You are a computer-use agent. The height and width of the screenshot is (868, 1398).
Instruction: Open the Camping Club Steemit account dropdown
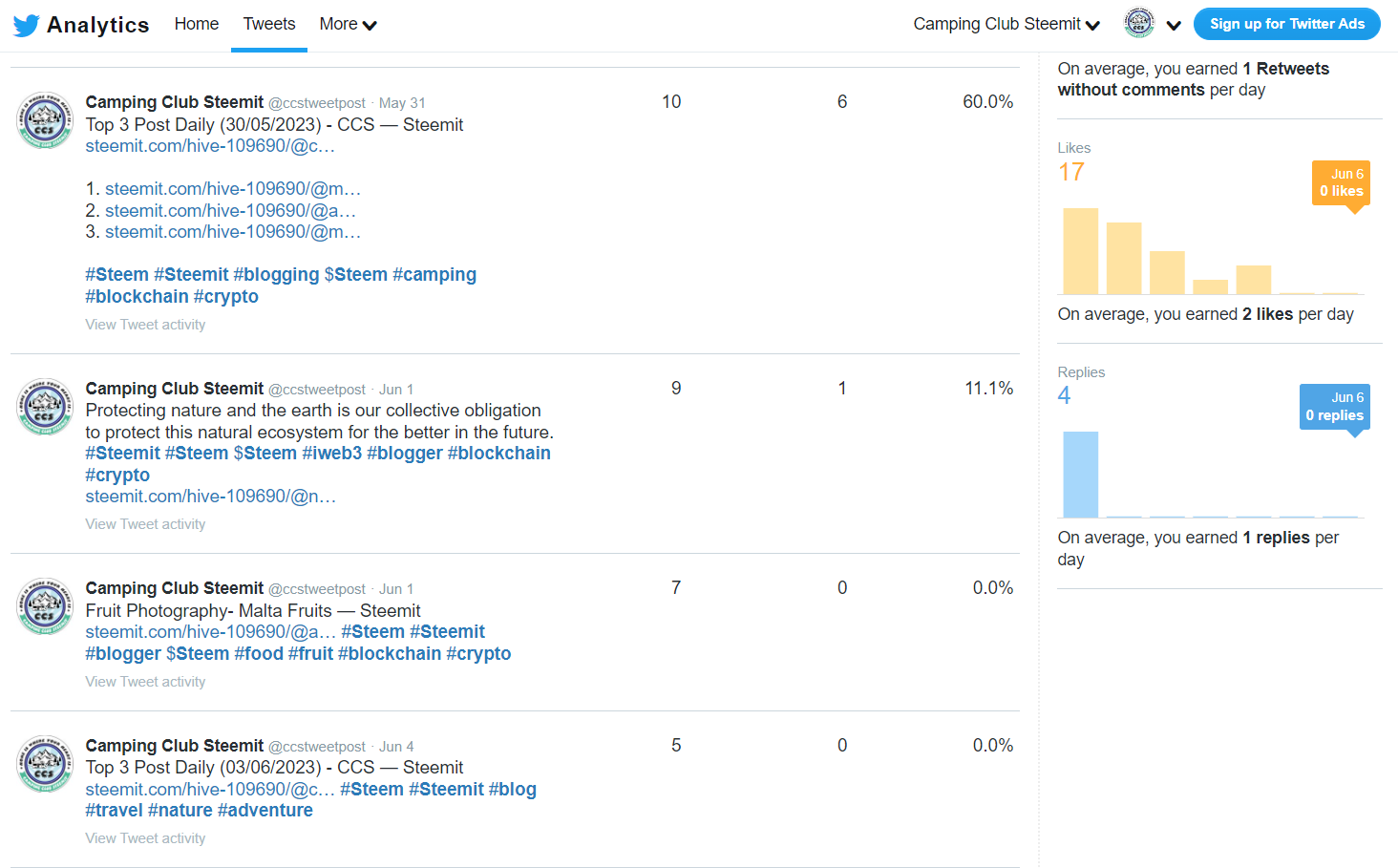coord(1006,24)
